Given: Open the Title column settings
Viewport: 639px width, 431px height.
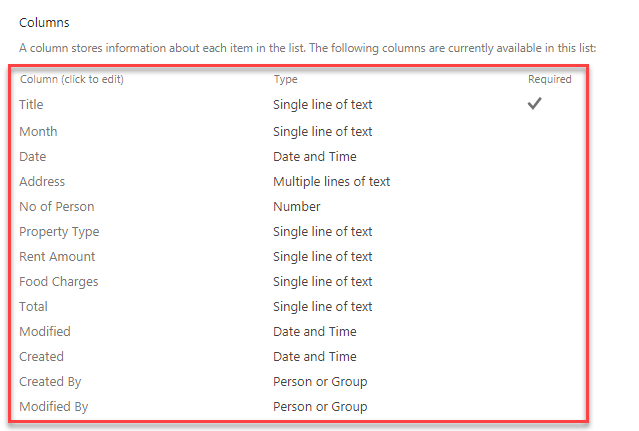Looking at the screenshot, I should click(31, 105).
